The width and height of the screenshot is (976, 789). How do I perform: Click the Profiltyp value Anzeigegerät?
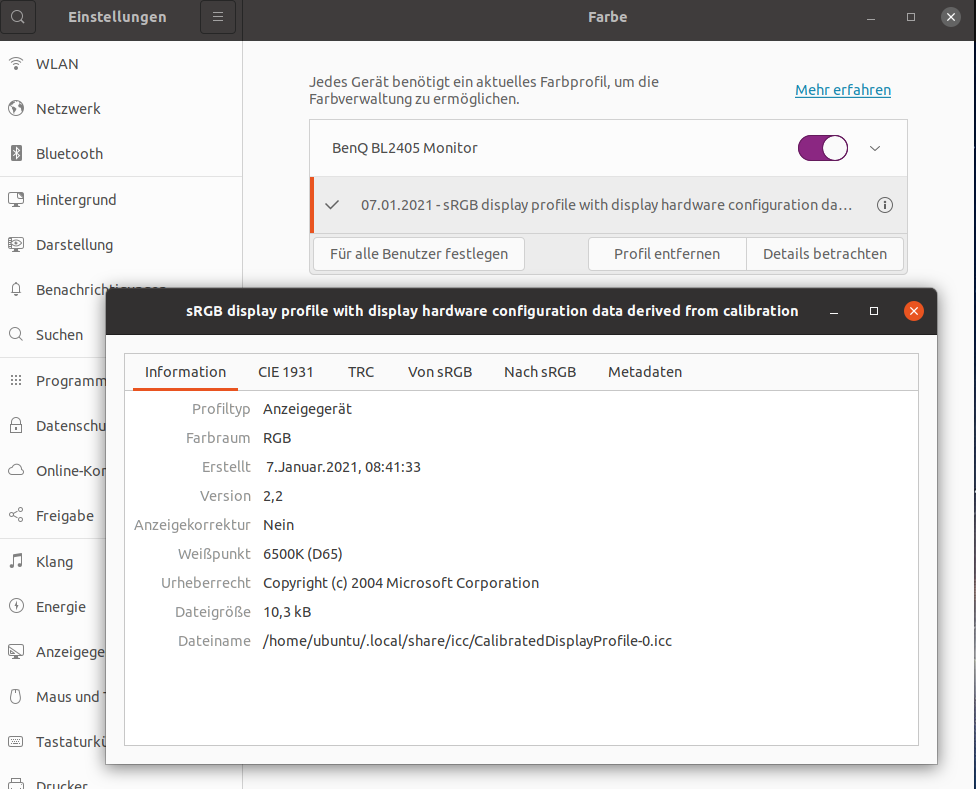[307, 409]
